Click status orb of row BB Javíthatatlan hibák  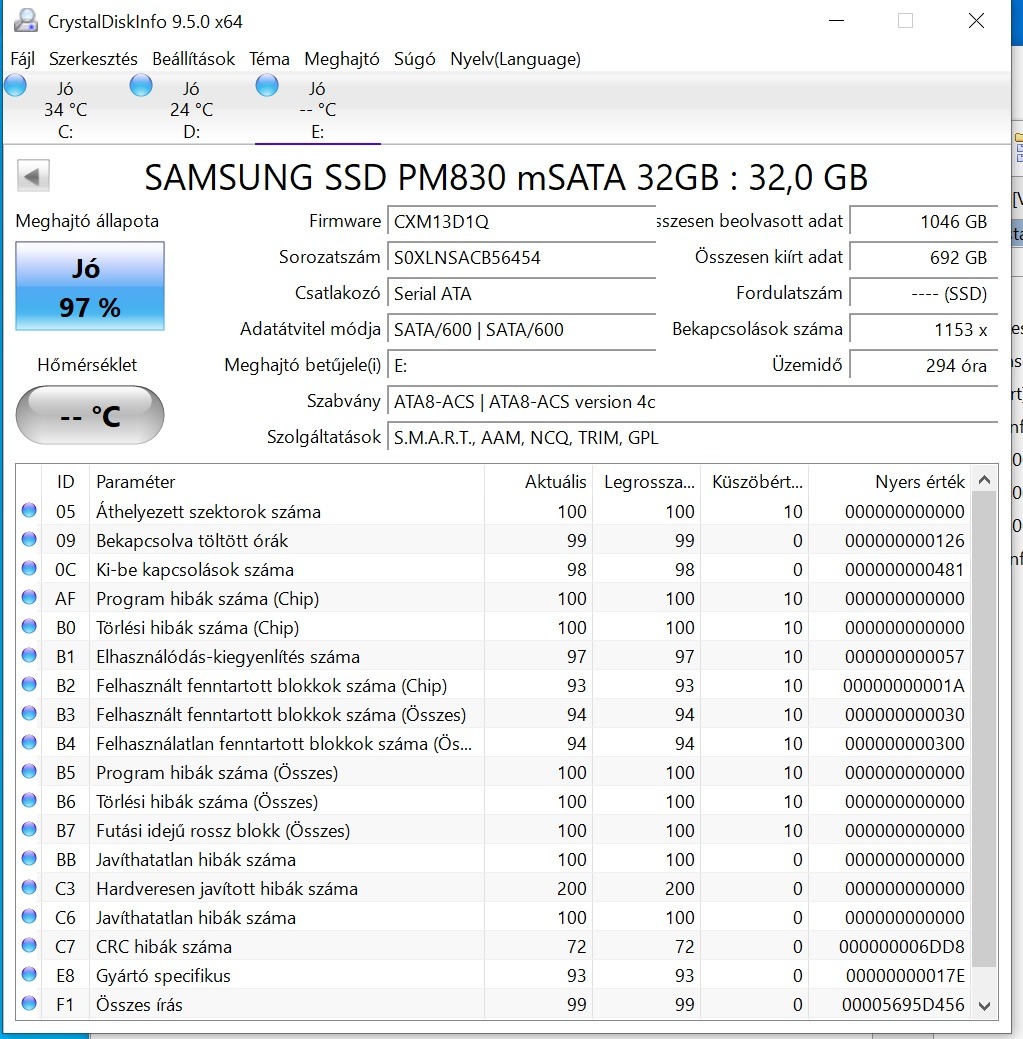29,859
